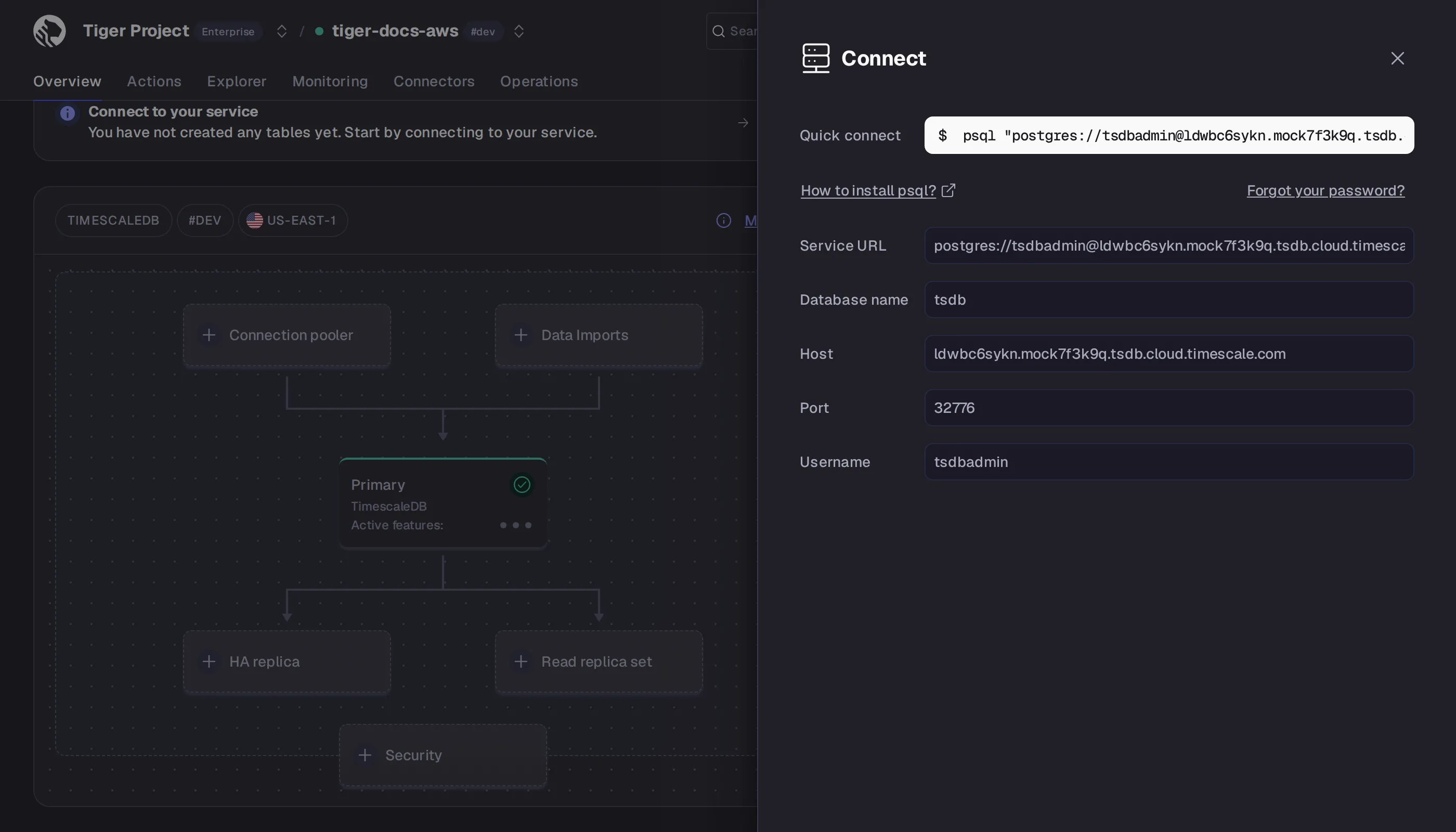1456x832 pixels.
Task: Switch to the Actions tab
Action: pyautogui.click(x=154, y=81)
